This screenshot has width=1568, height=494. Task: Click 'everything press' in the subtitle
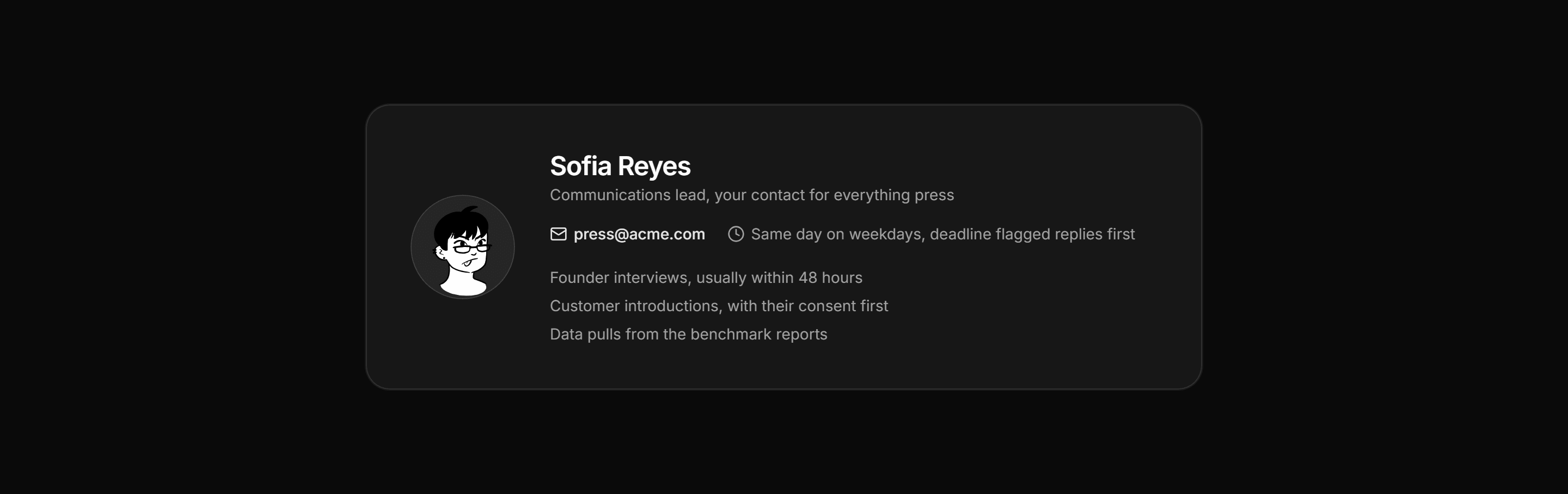[893, 195]
